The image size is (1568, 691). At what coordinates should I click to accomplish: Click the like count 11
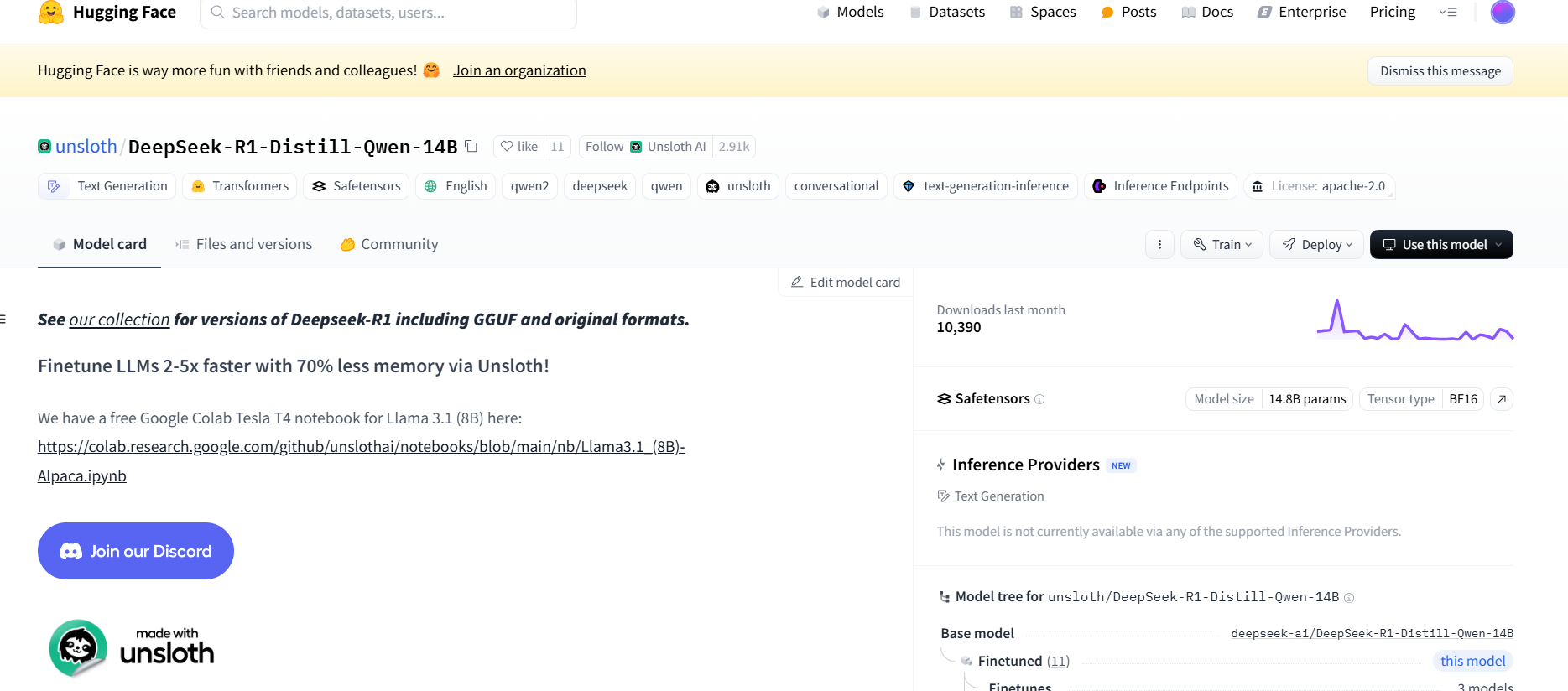pos(558,147)
